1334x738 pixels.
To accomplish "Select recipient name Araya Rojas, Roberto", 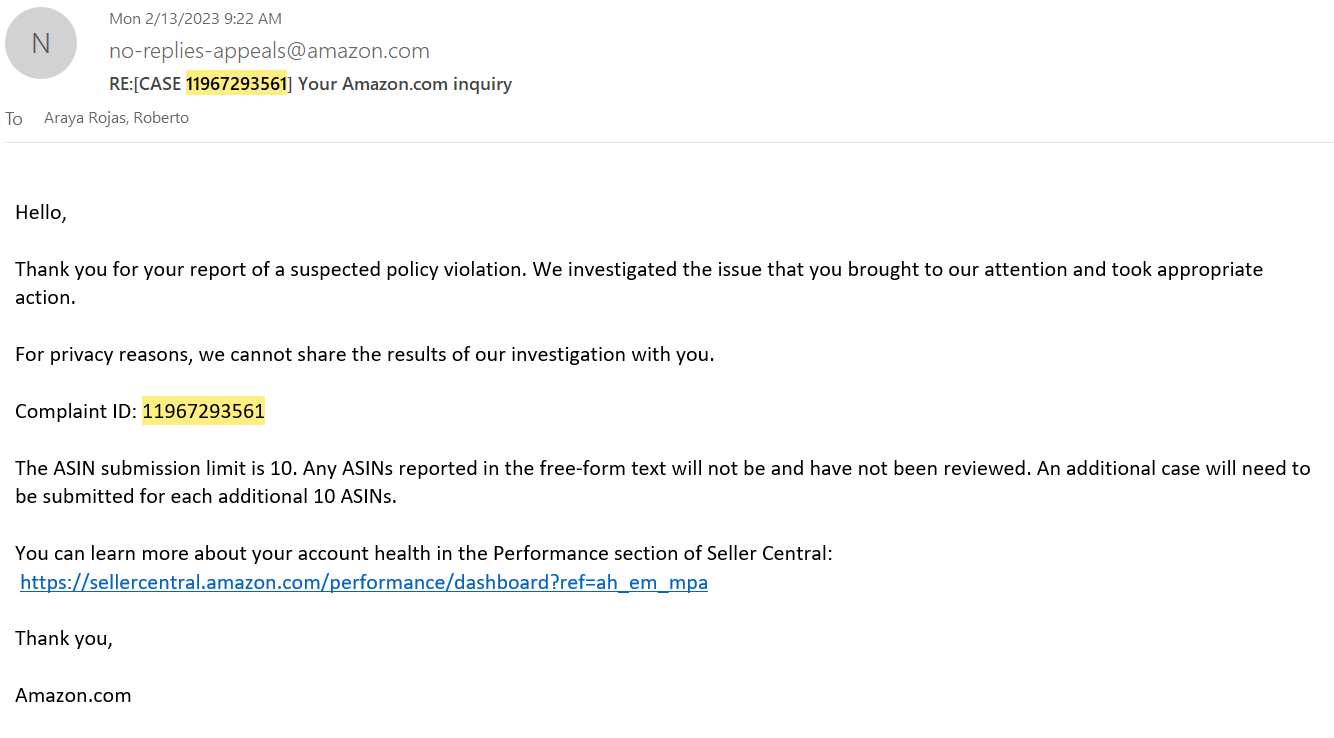I will (x=116, y=118).
